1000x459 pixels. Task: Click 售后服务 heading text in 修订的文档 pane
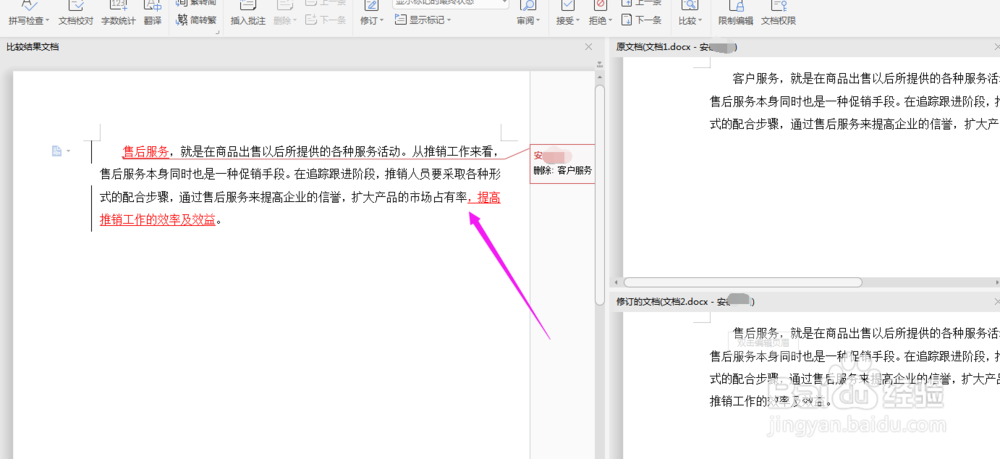click(756, 333)
